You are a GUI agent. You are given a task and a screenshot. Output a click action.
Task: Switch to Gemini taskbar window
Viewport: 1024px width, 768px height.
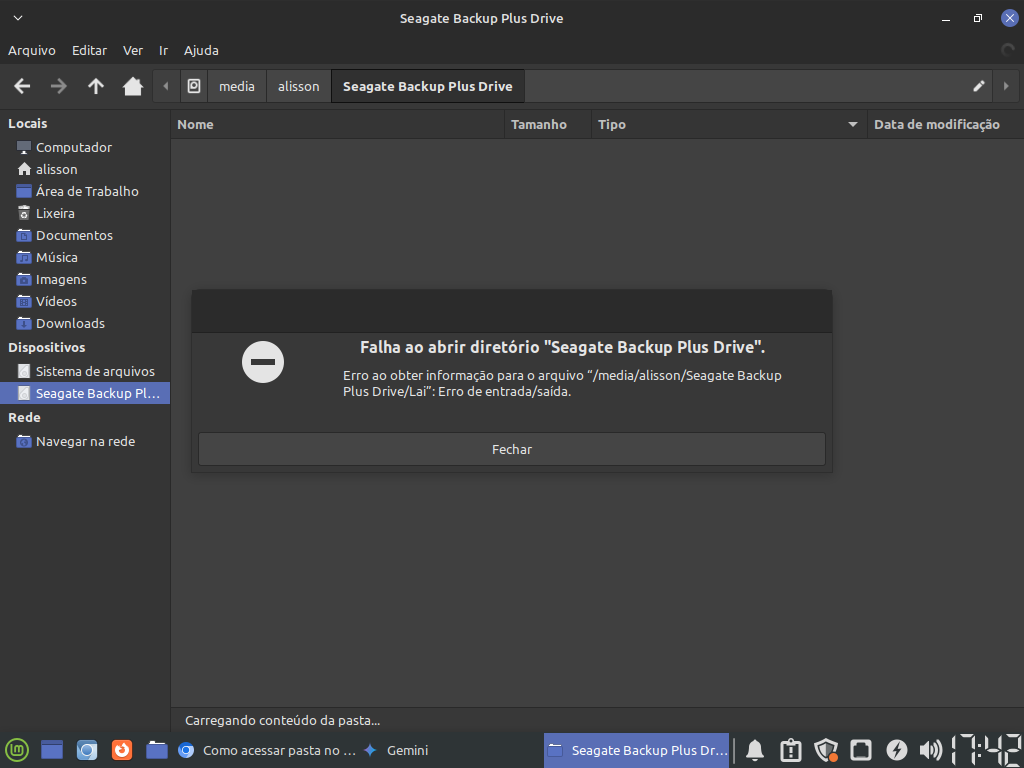[x=397, y=750]
